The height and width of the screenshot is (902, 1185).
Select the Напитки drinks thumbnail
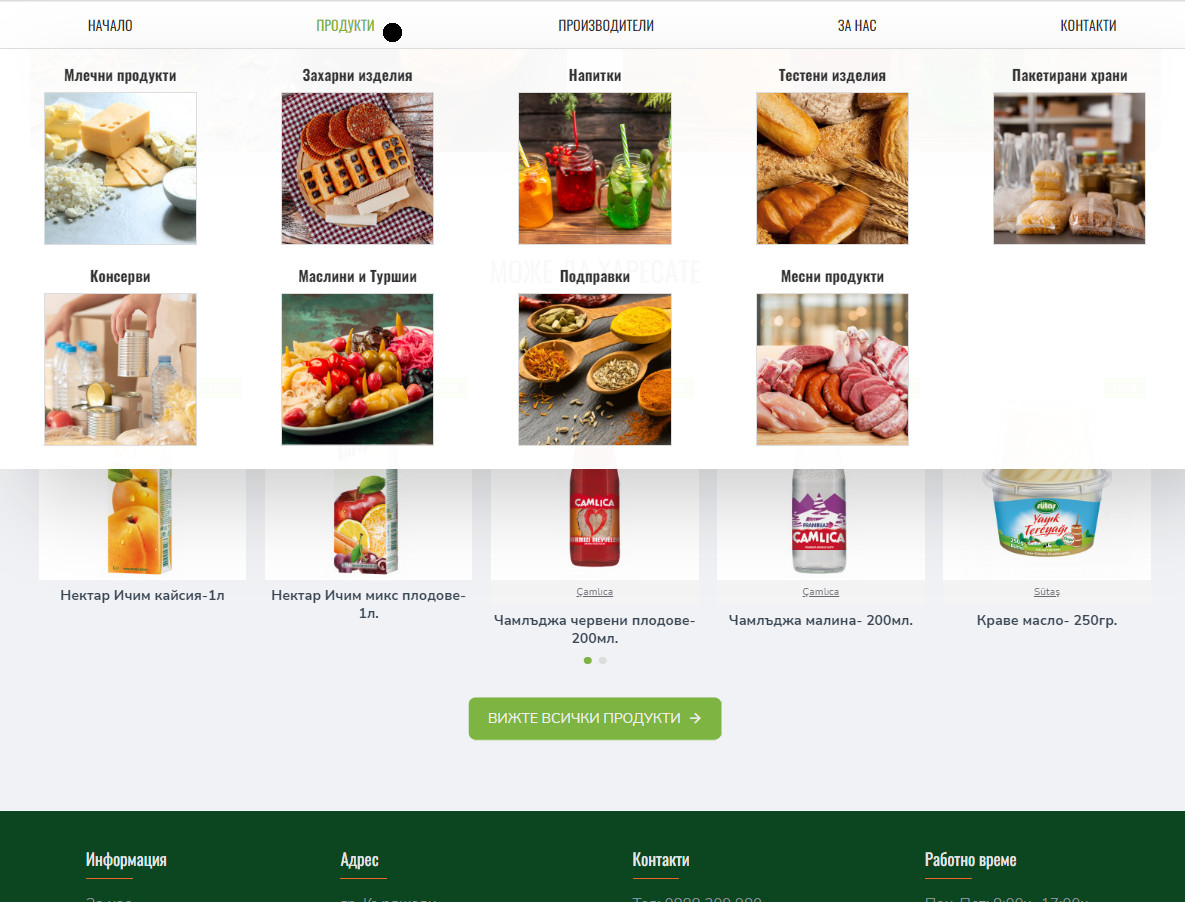tap(595, 168)
